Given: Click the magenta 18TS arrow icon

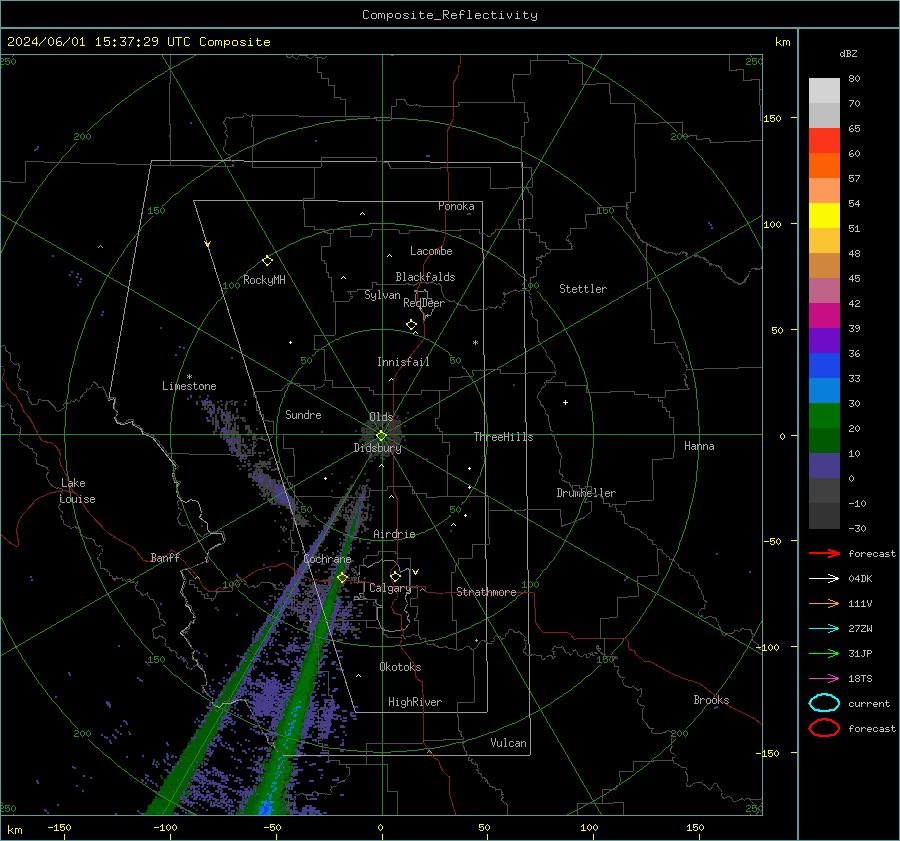Looking at the screenshot, I should (824, 678).
